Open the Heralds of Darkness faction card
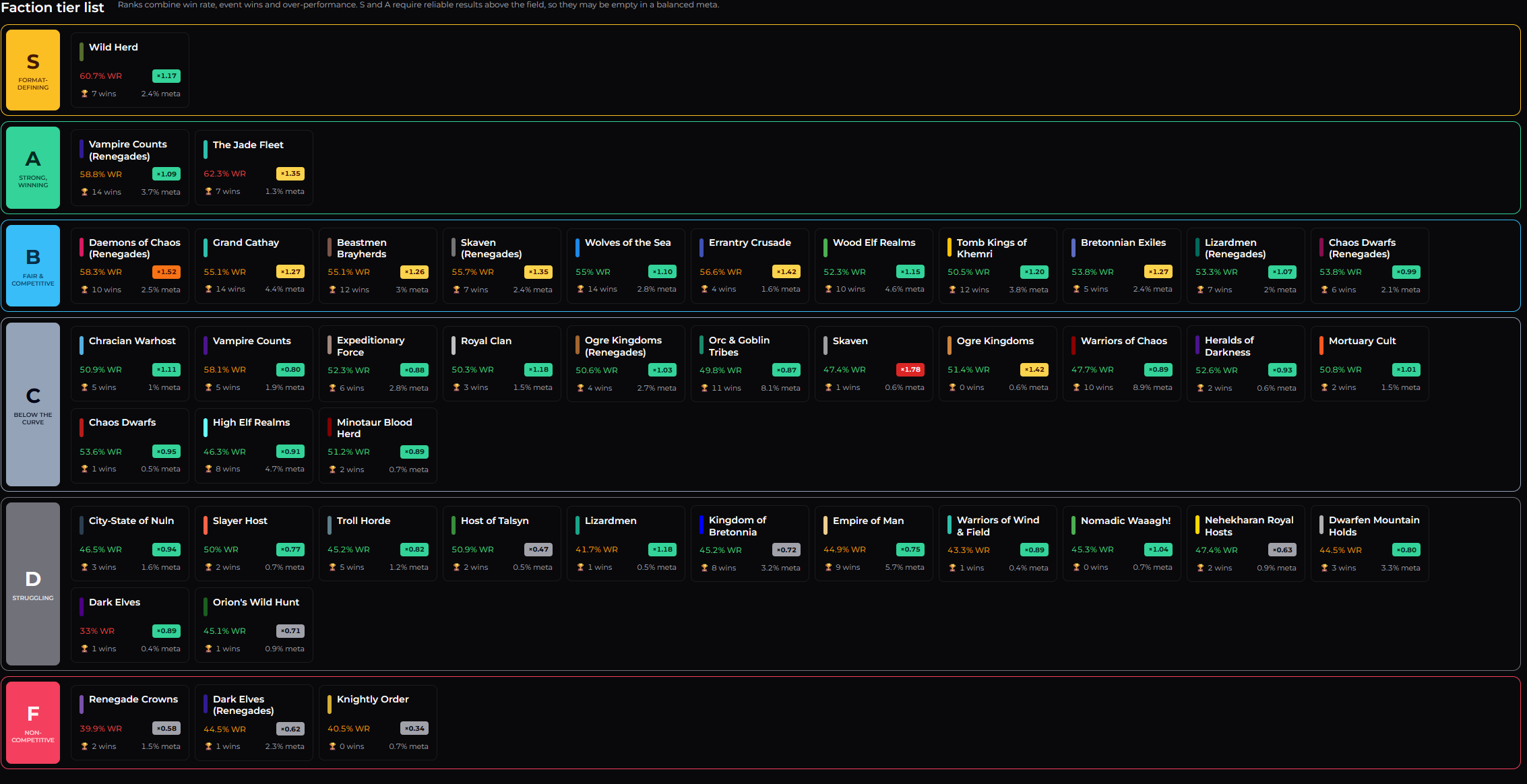 (1246, 364)
